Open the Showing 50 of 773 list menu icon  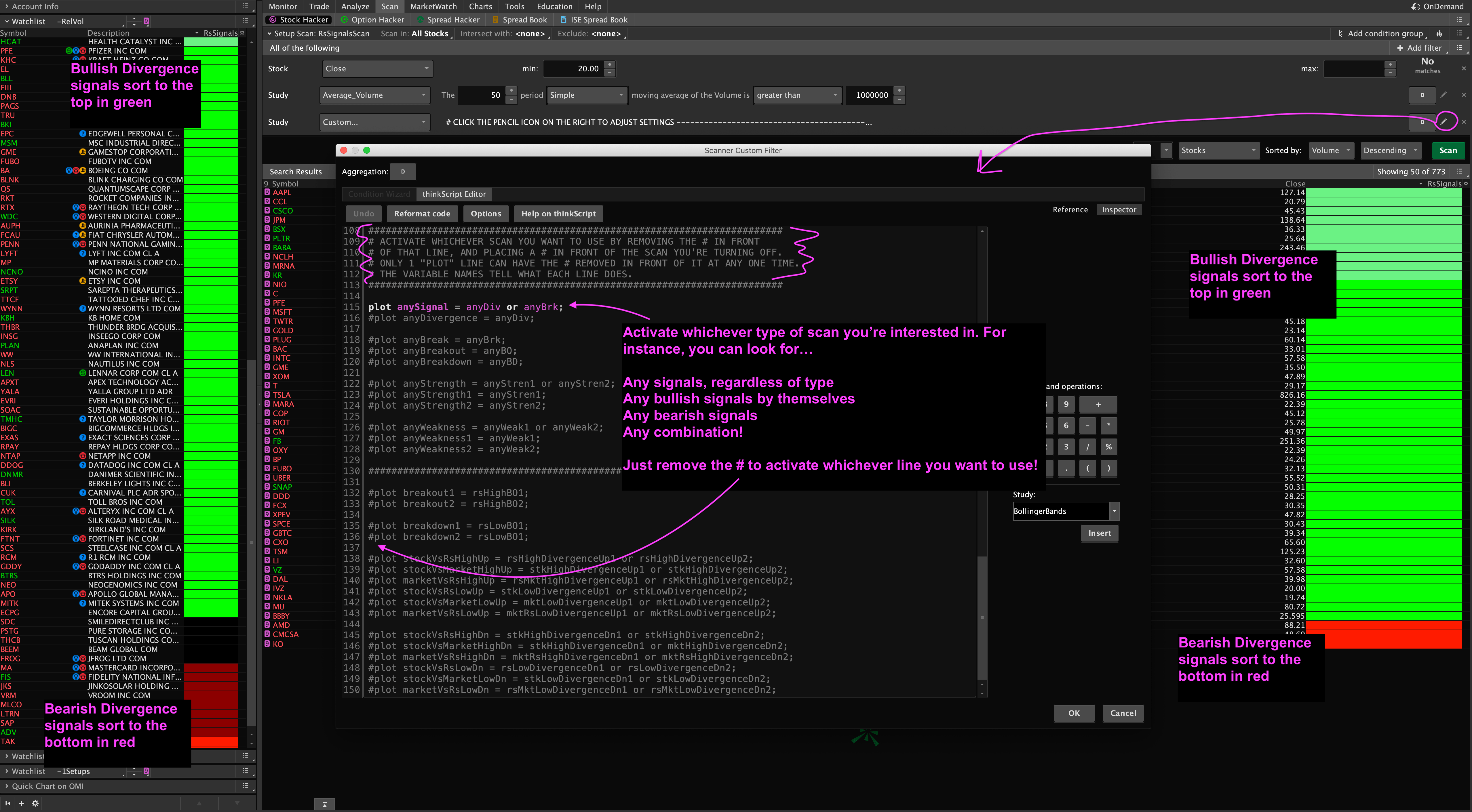point(1459,171)
